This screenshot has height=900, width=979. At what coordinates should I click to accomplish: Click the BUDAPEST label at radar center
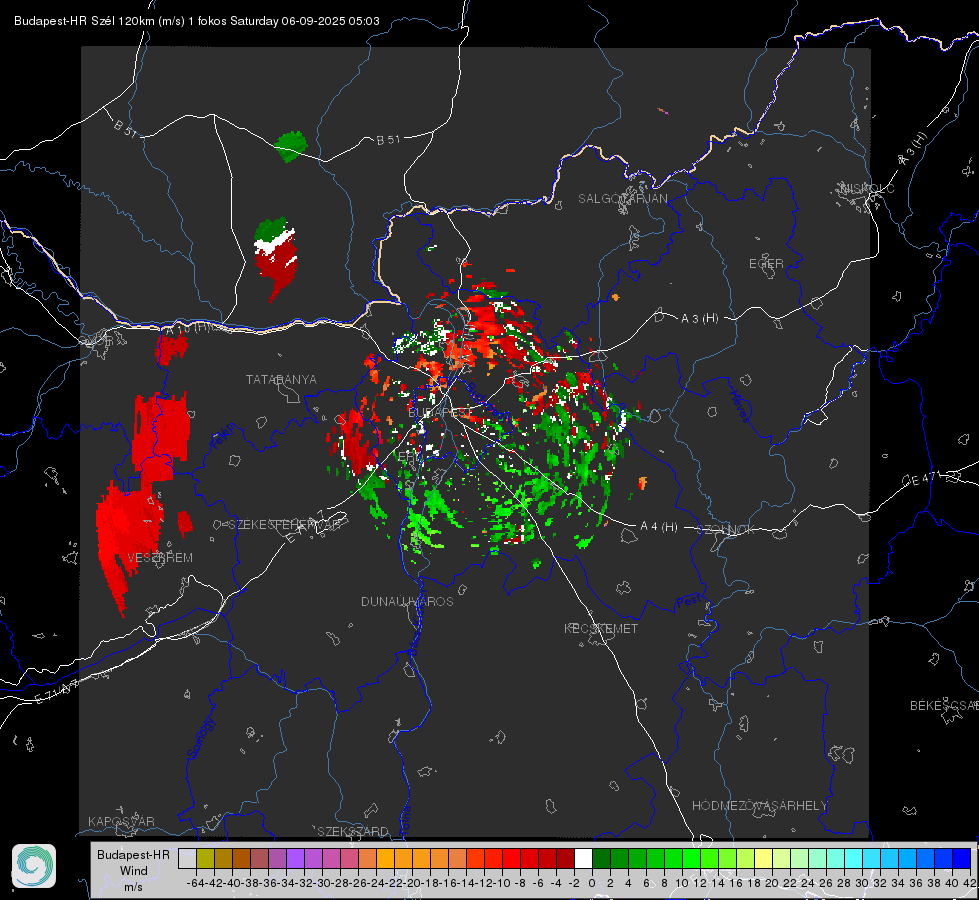[440, 413]
